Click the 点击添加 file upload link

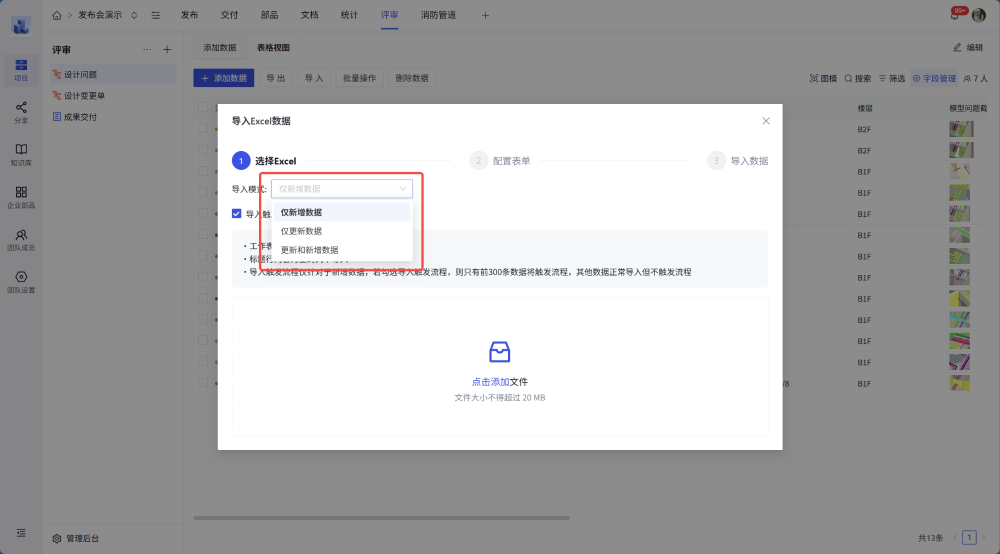[490, 382]
